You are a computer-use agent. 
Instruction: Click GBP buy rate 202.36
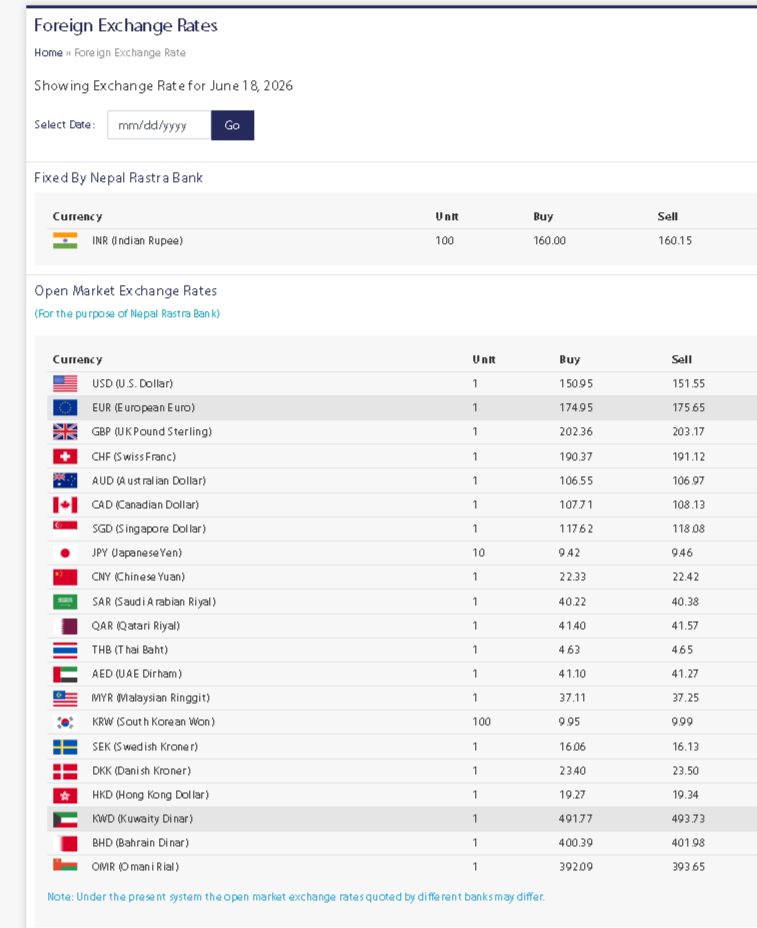[576, 431]
